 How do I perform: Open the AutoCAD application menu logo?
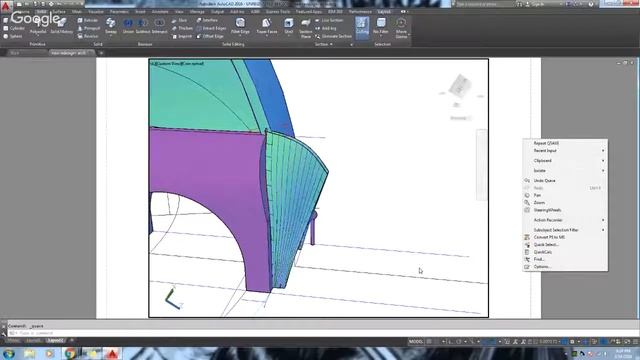pyautogui.click(x=6, y=6)
